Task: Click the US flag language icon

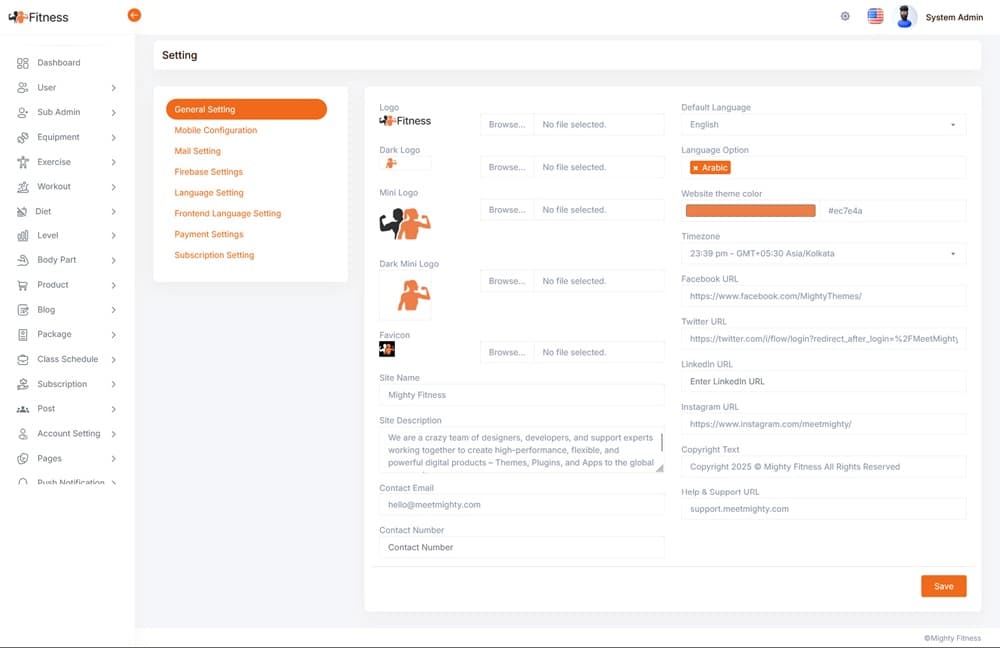Action: [875, 17]
